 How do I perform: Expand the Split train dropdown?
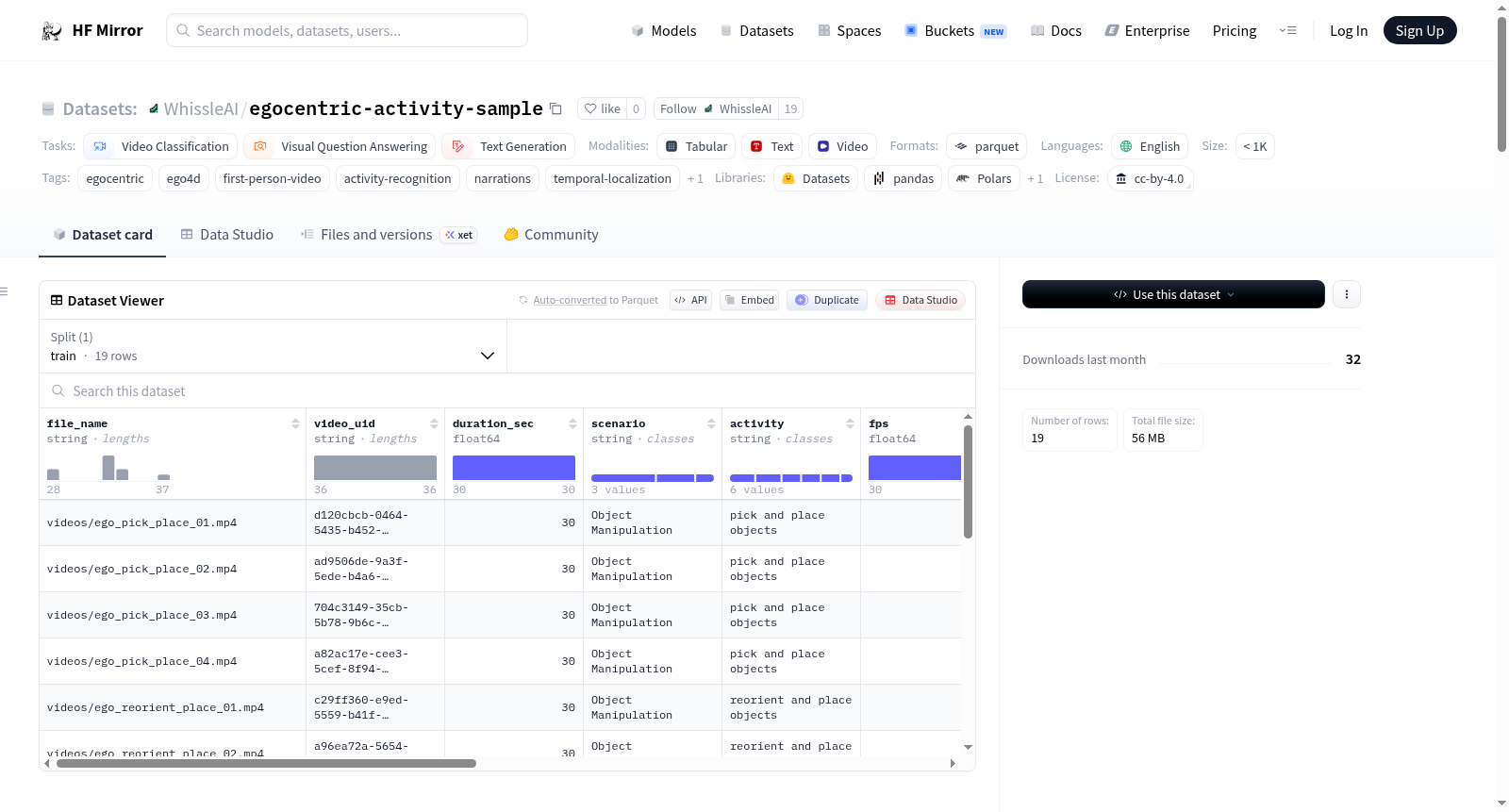coord(273,346)
